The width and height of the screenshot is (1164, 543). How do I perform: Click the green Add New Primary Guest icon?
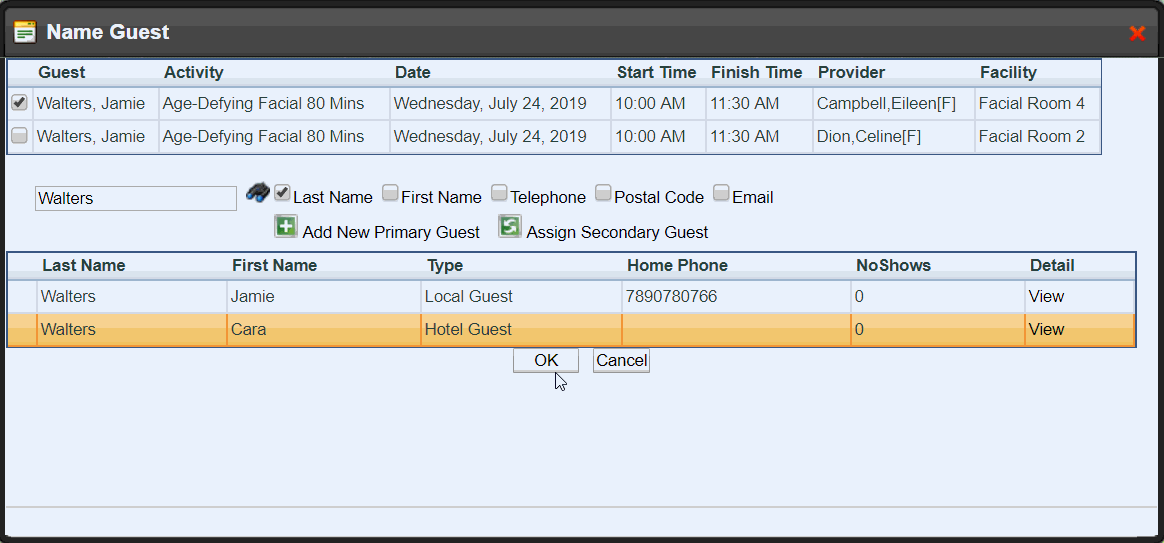tap(286, 227)
